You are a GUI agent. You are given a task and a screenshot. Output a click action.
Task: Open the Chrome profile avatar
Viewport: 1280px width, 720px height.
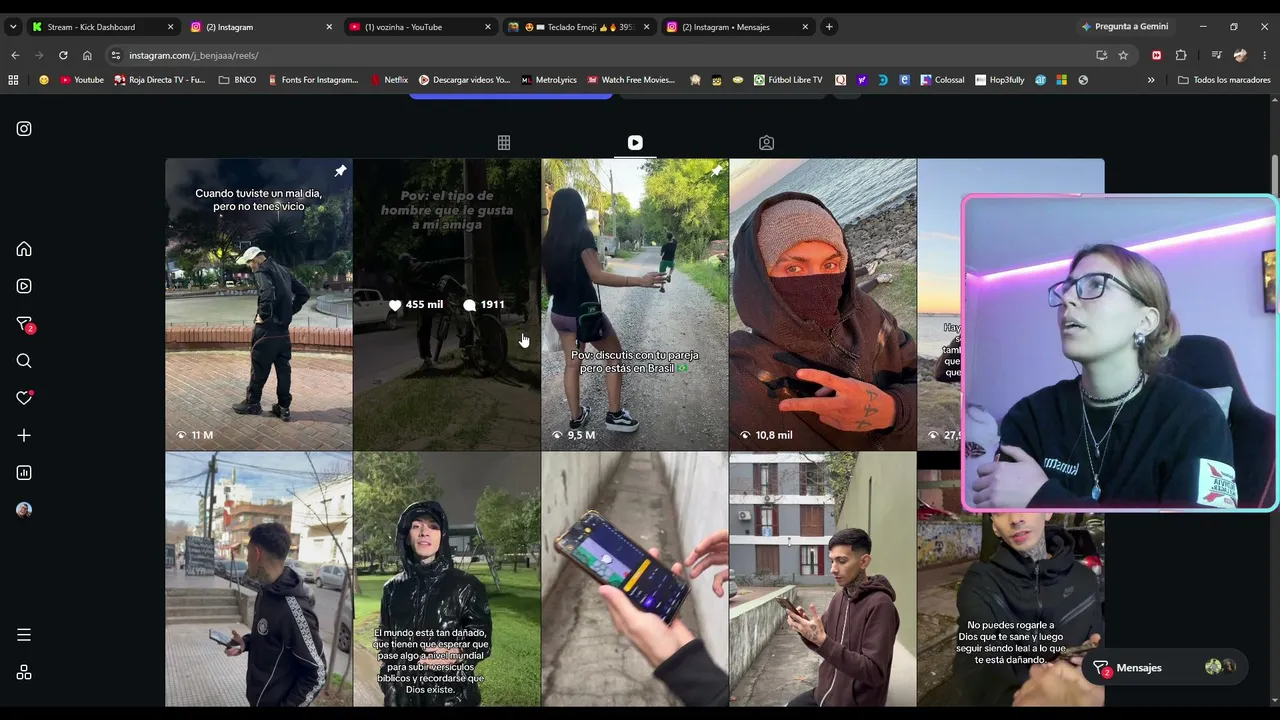1241,55
